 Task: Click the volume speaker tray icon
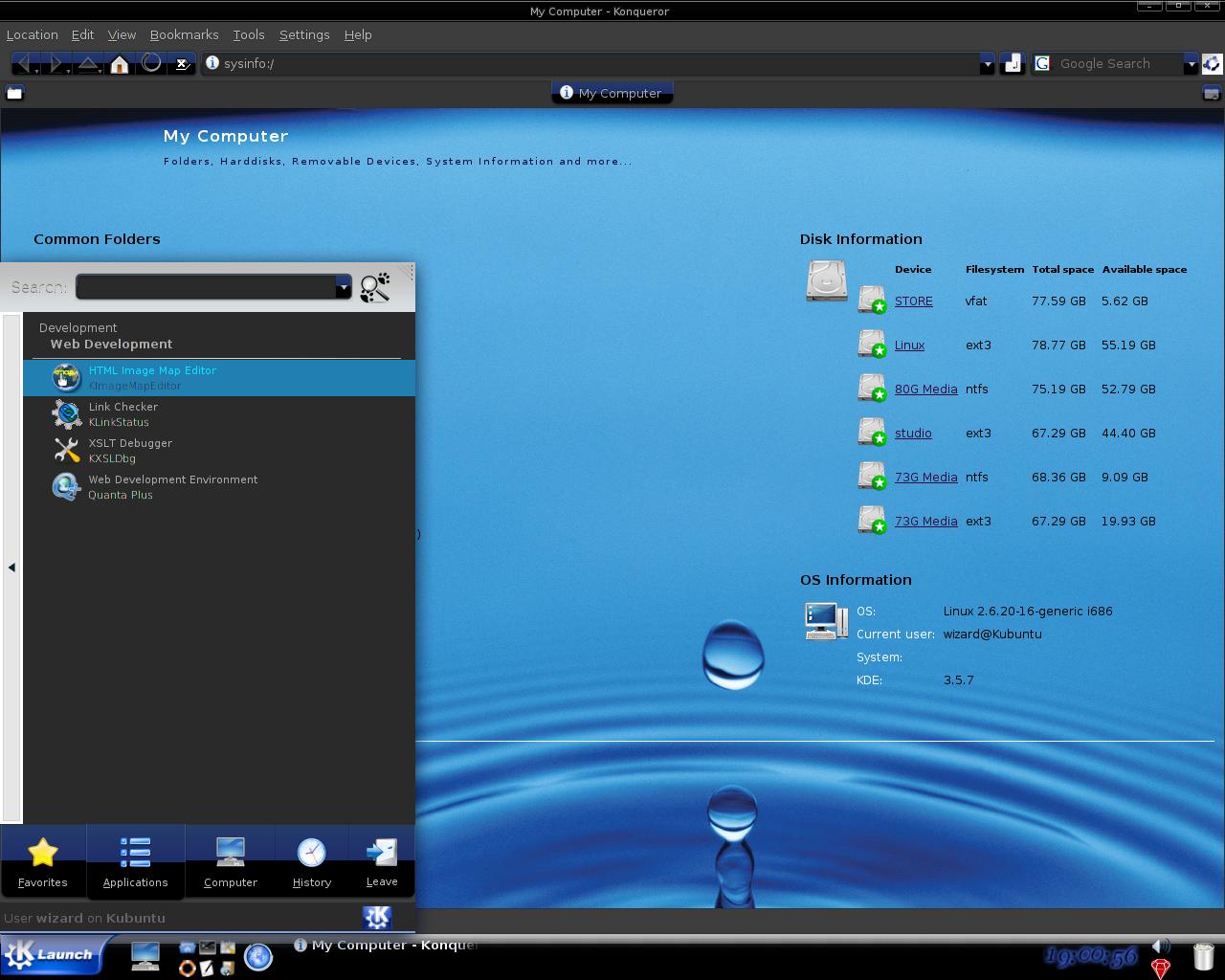(1161, 947)
